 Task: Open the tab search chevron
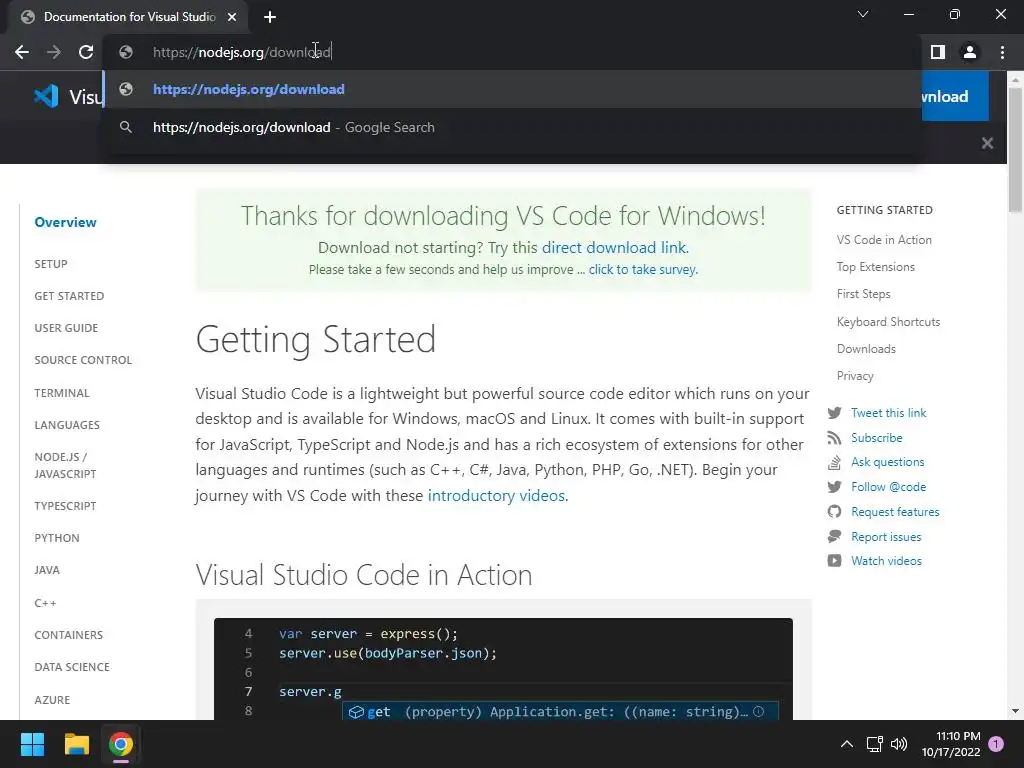click(x=863, y=14)
